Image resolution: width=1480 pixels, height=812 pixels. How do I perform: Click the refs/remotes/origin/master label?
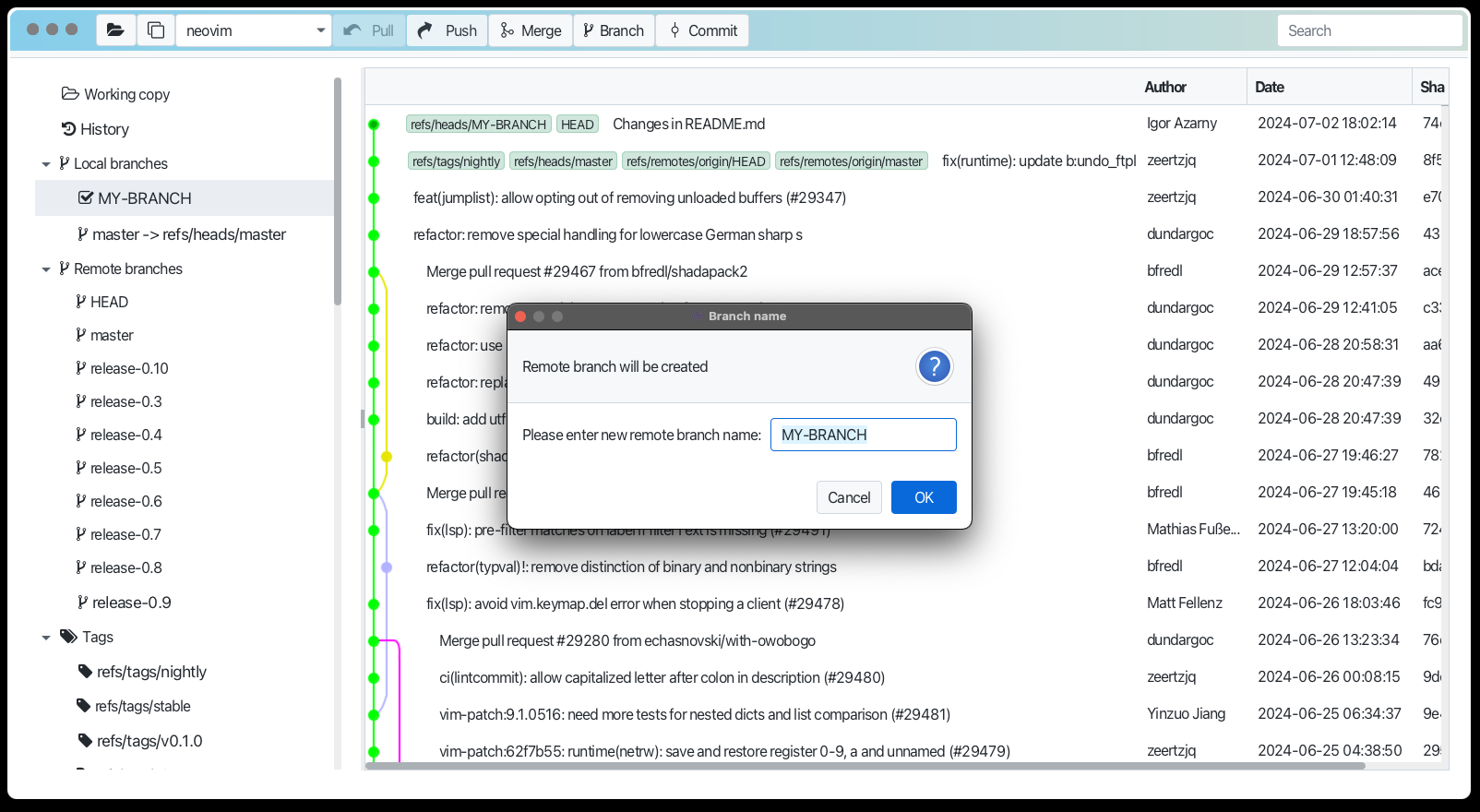pyautogui.click(x=851, y=161)
